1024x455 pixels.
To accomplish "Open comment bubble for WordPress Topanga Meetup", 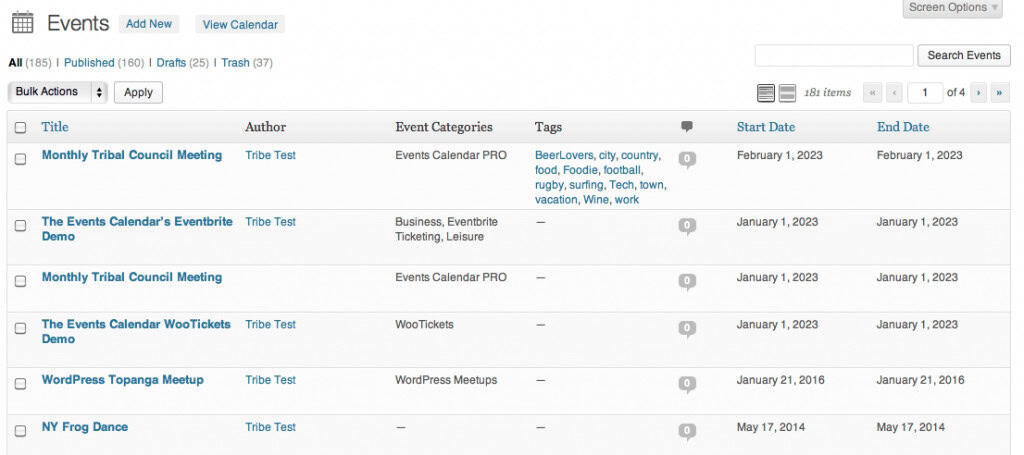I will [x=686, y=384].
